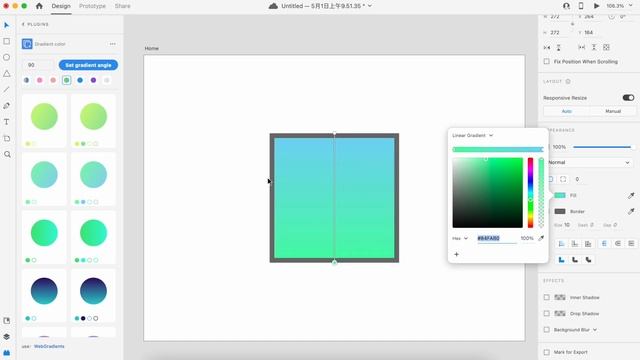Open the WebGradients link

point(49,347)
